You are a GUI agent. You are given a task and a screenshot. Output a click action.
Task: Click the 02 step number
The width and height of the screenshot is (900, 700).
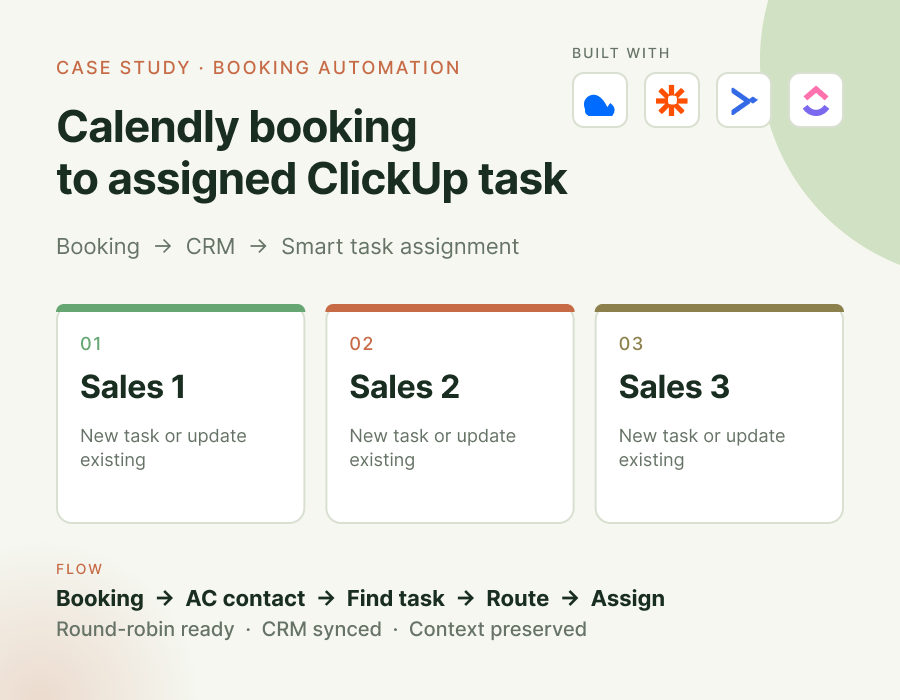click(362, 344)
